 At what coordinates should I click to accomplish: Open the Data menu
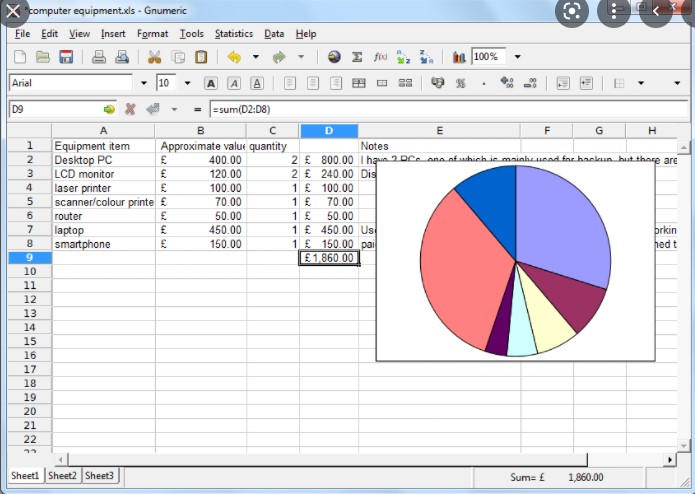click(x=274, y=34)
